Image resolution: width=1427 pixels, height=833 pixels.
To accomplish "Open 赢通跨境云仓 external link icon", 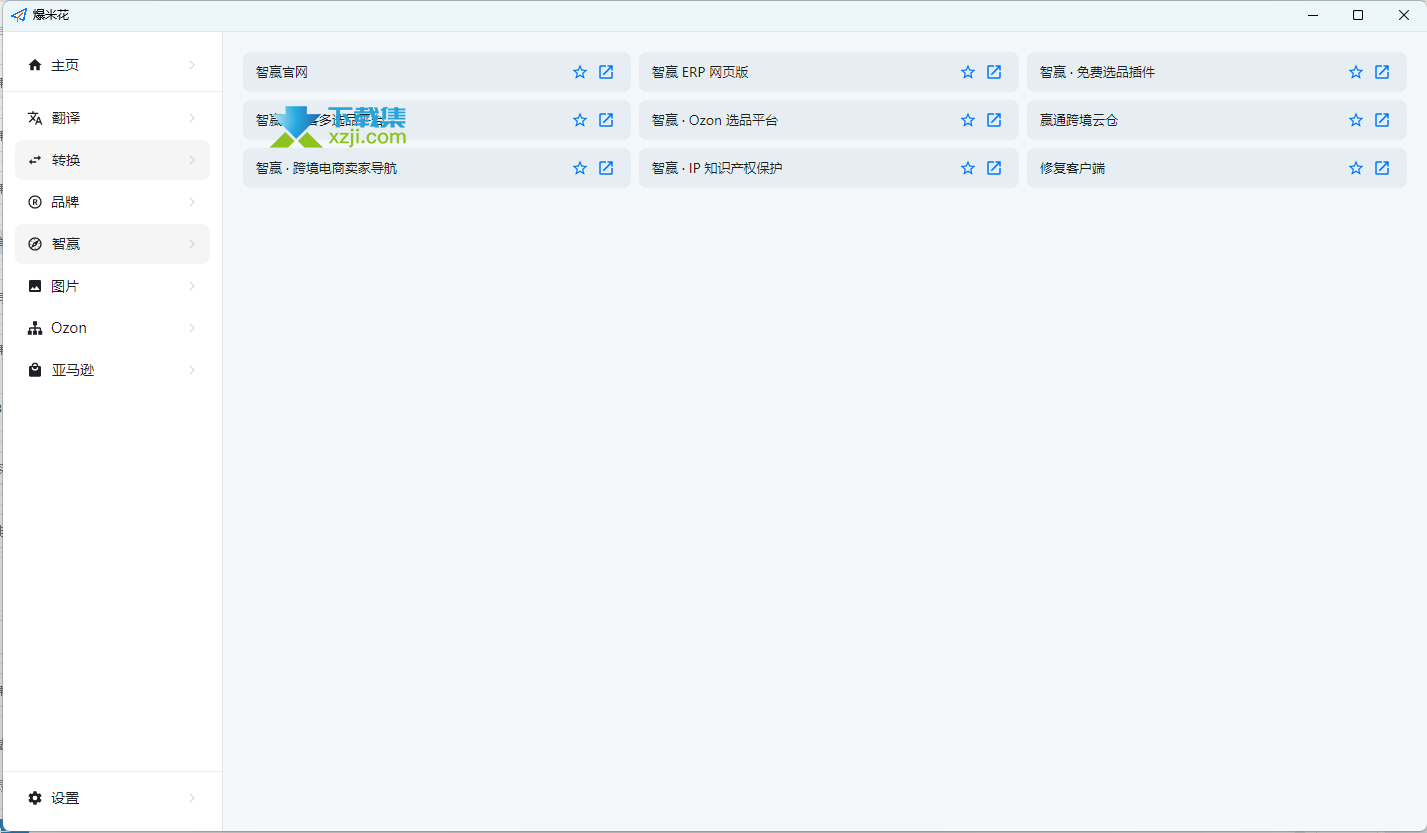I will (1382, 120).
